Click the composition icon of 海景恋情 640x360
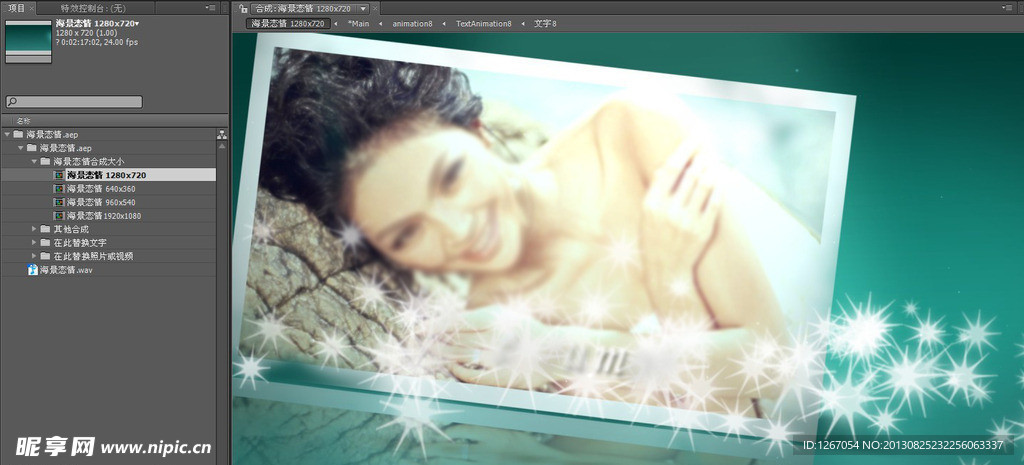 pos(59,189)
